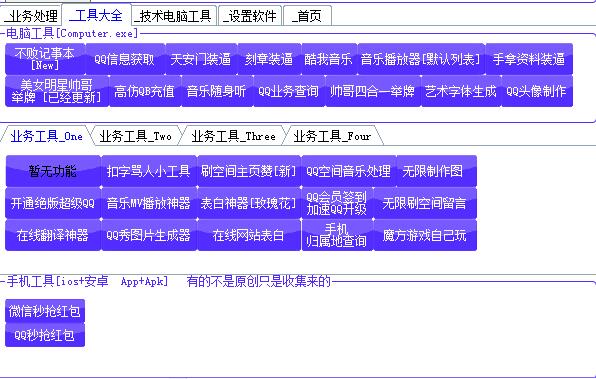Open 艺术字体生成 tool

click(x=461, y=91)
